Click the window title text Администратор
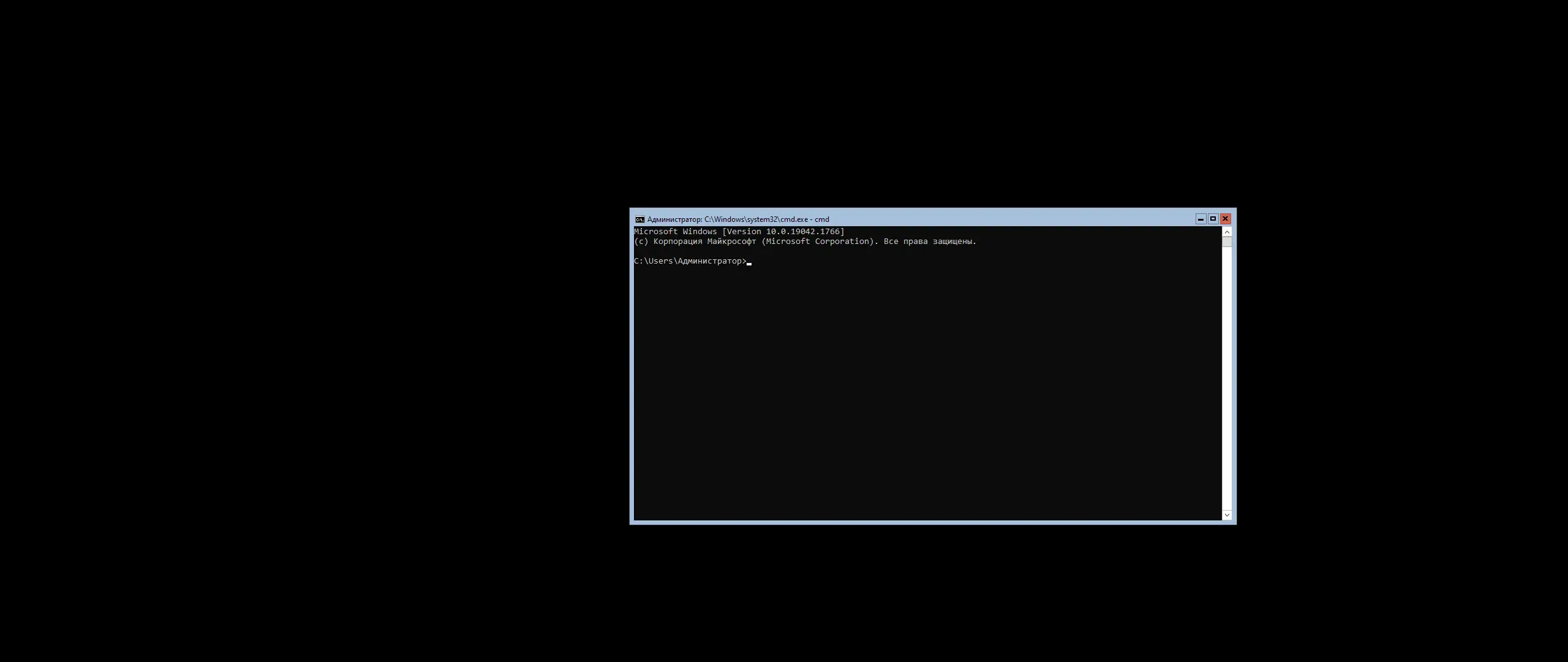 click(674, 219)
